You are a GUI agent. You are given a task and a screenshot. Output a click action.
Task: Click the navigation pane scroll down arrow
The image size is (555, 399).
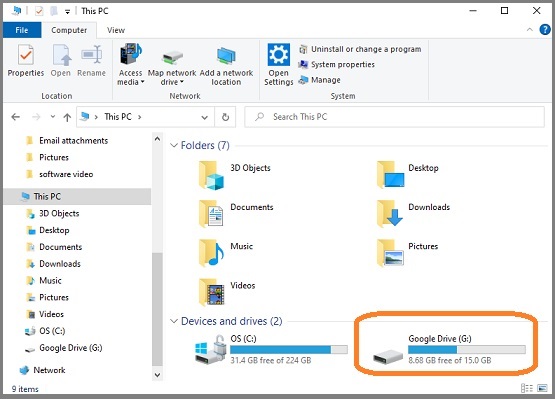158,375
